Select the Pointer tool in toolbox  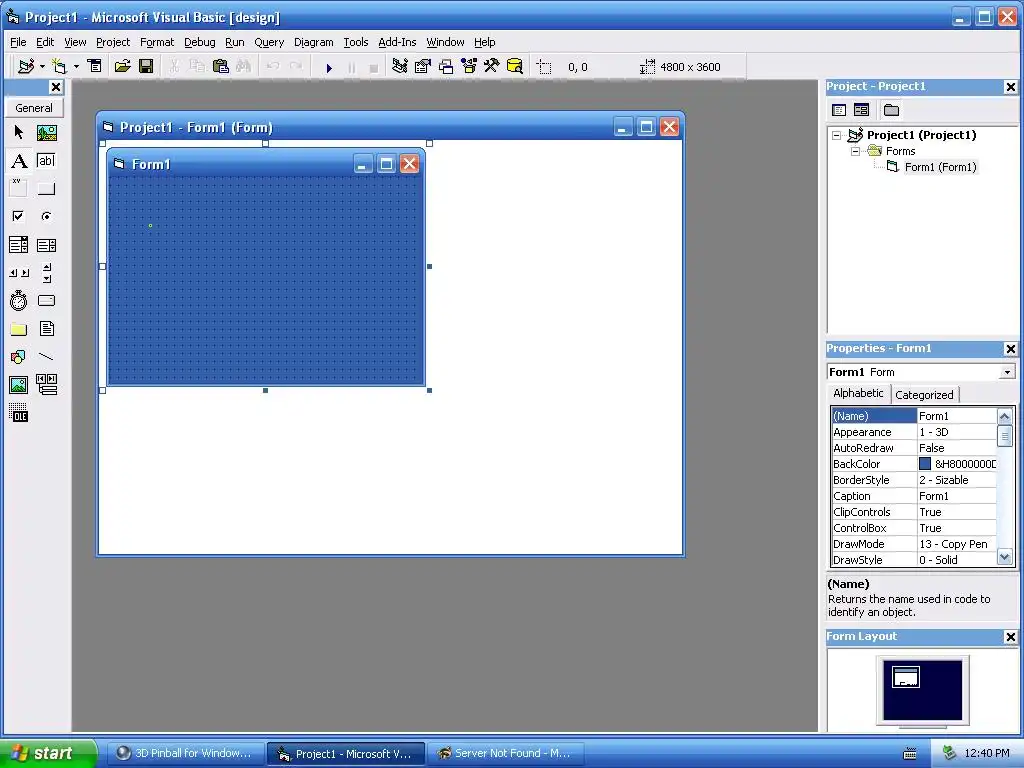pyautogui.click(x=18, y=133)
